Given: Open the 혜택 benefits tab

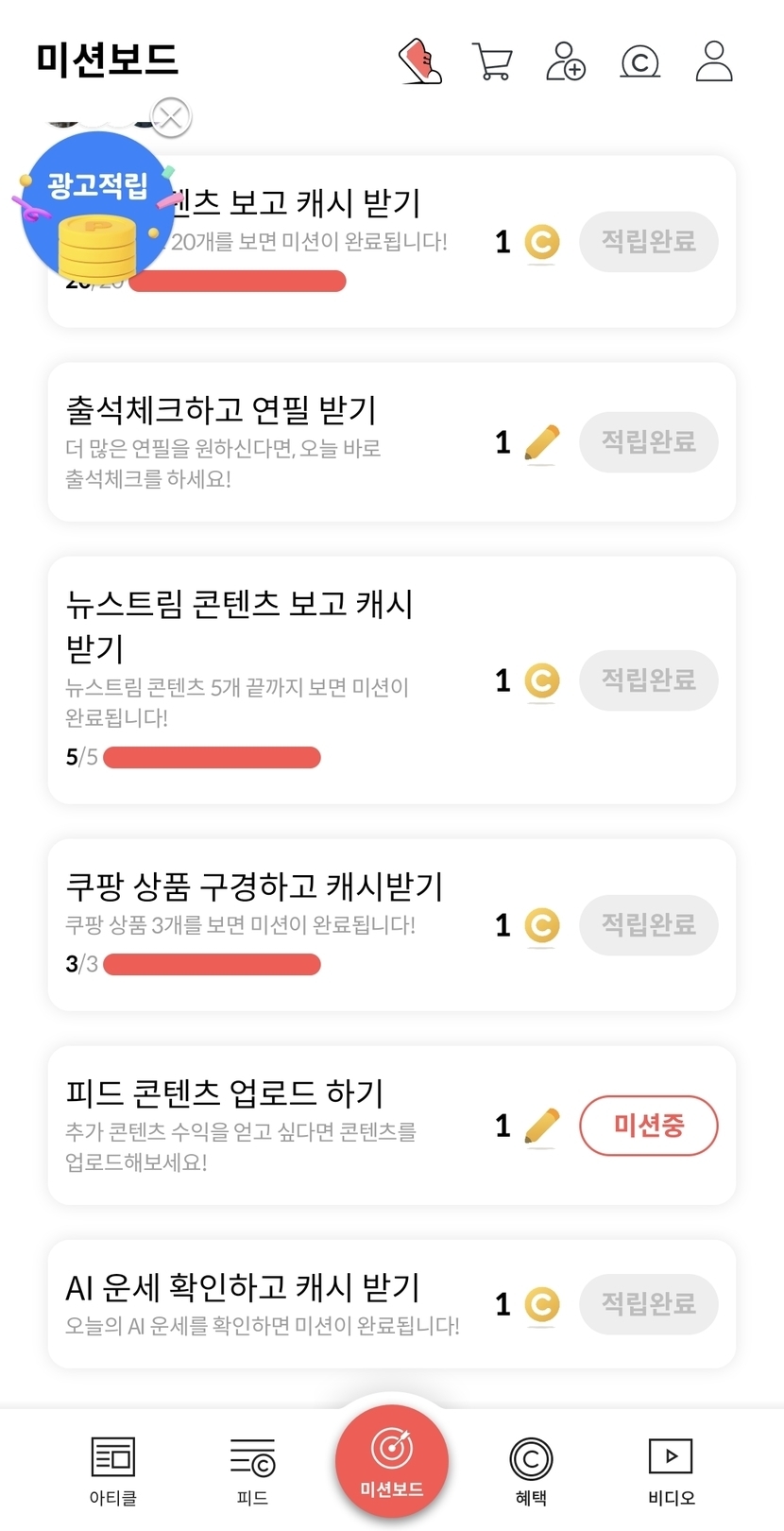Looking at the screenshot, I should pyautogui.click(x=531, y=1470).
